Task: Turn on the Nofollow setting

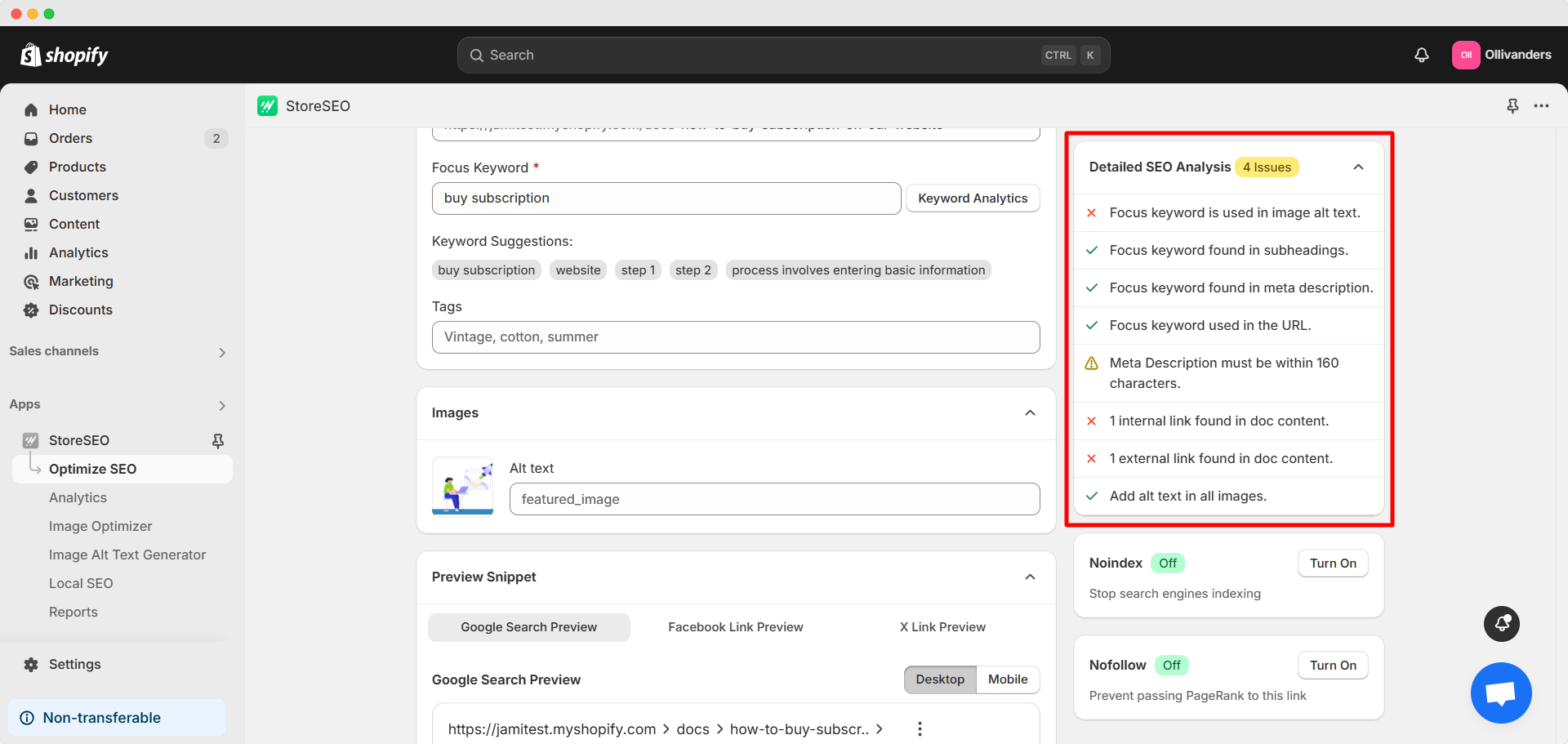Action: (1332, 665)
